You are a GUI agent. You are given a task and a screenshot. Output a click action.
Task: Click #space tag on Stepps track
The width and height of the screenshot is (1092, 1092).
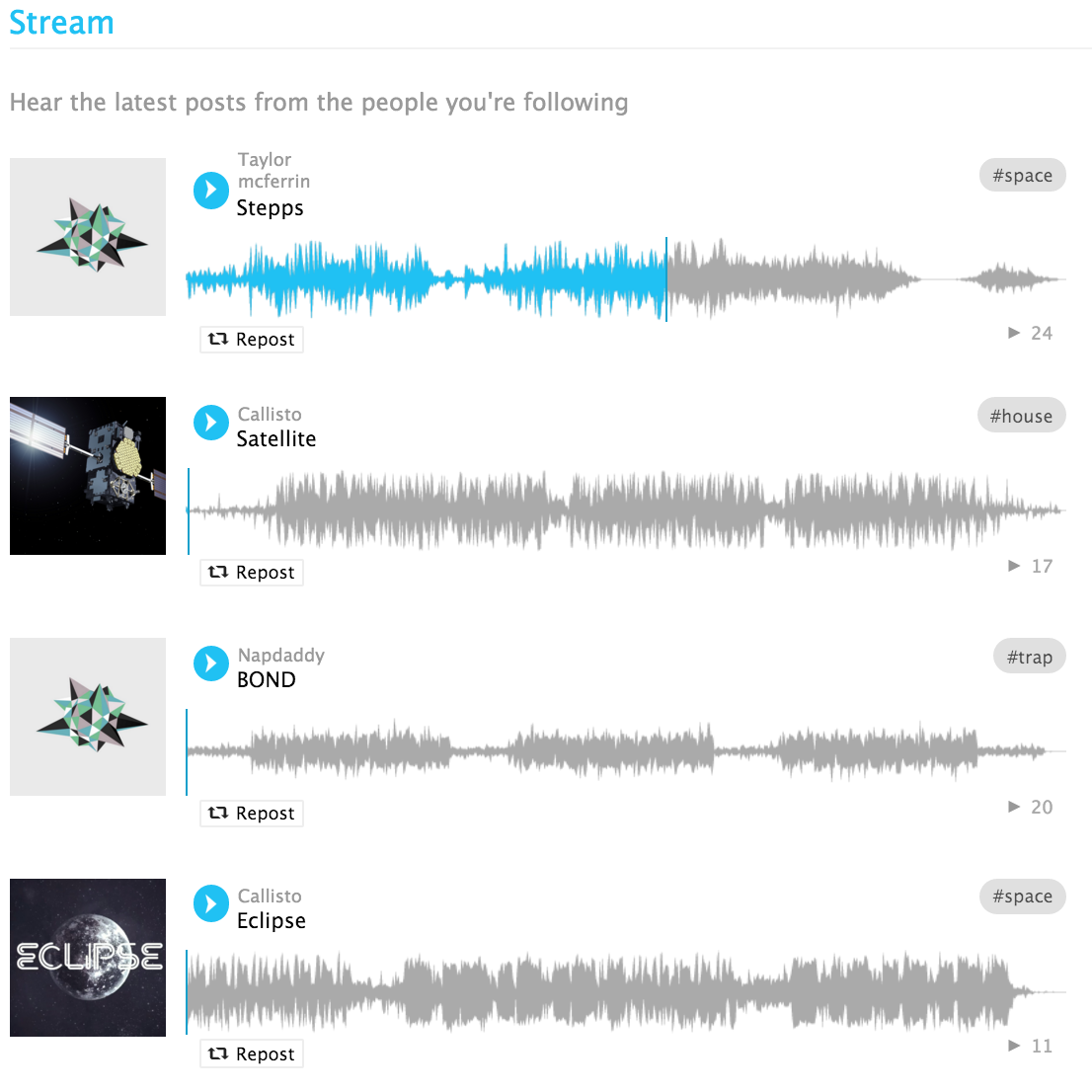pyautogui.click(x=1022, y=176)
